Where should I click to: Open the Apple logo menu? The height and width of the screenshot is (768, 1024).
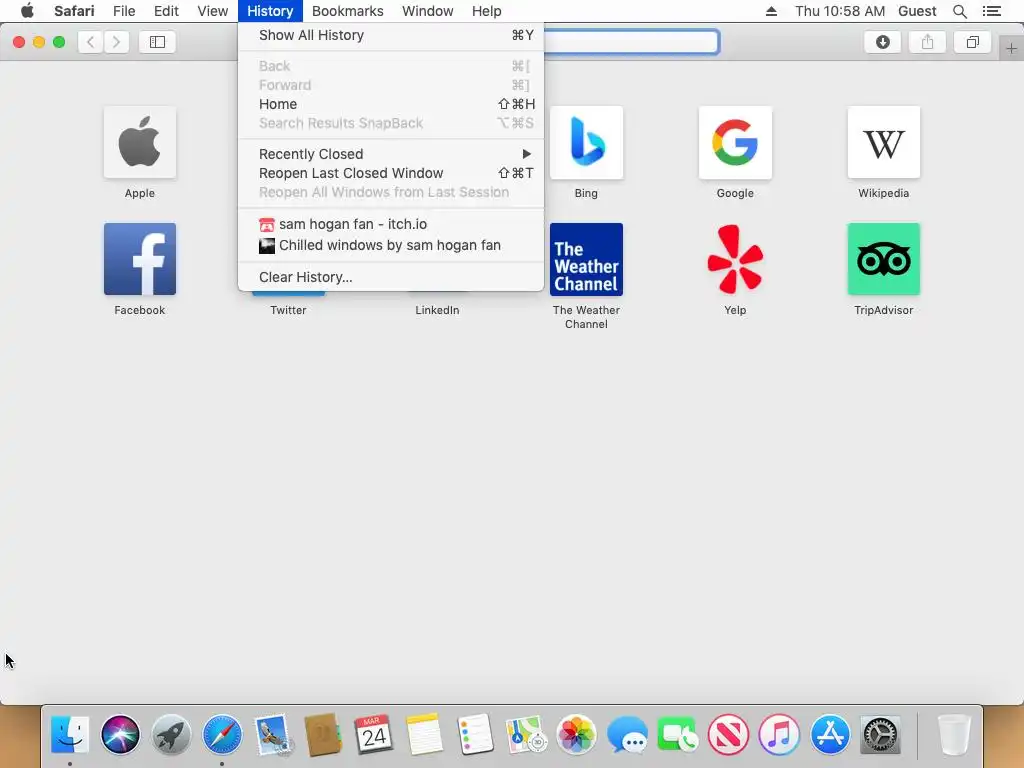pyautogui.click(x=27, y=11)
